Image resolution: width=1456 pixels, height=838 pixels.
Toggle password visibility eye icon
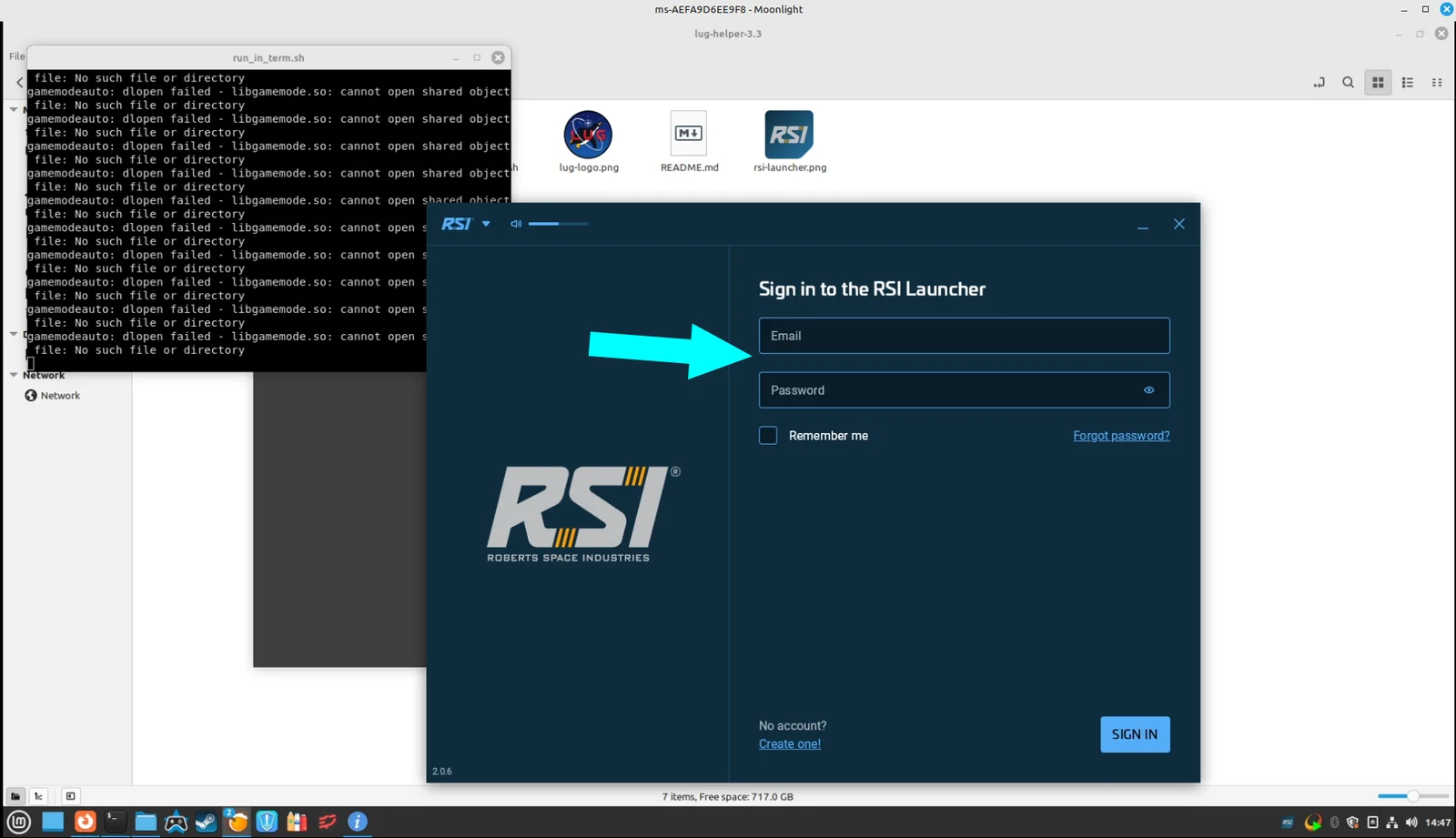pos(1148,390)
